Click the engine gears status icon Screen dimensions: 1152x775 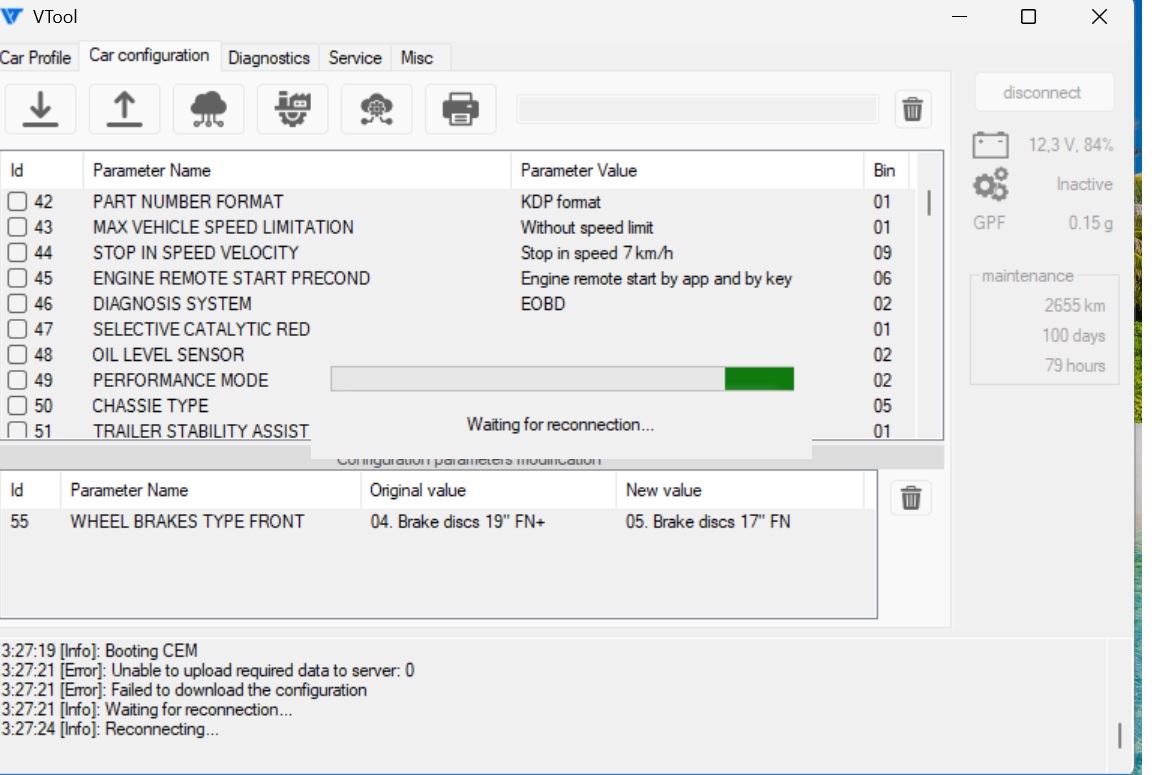(x=990, y=184)
